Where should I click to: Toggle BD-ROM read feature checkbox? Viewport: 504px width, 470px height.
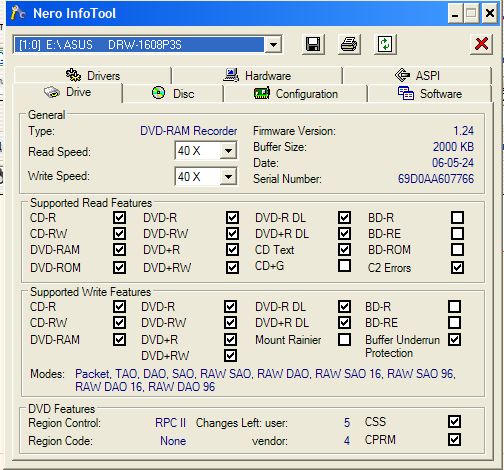(457, 250)
